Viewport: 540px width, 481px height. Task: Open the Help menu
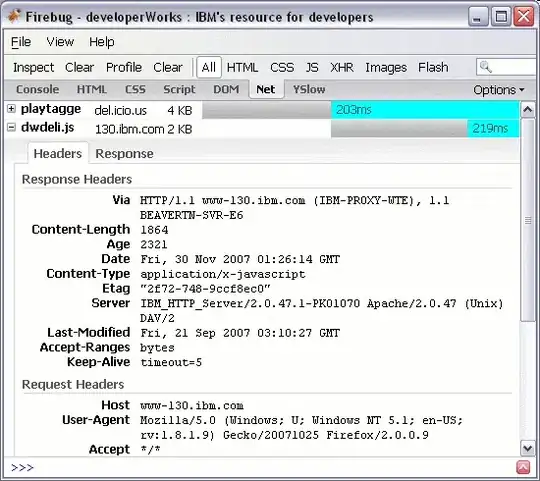pos(102,42)
